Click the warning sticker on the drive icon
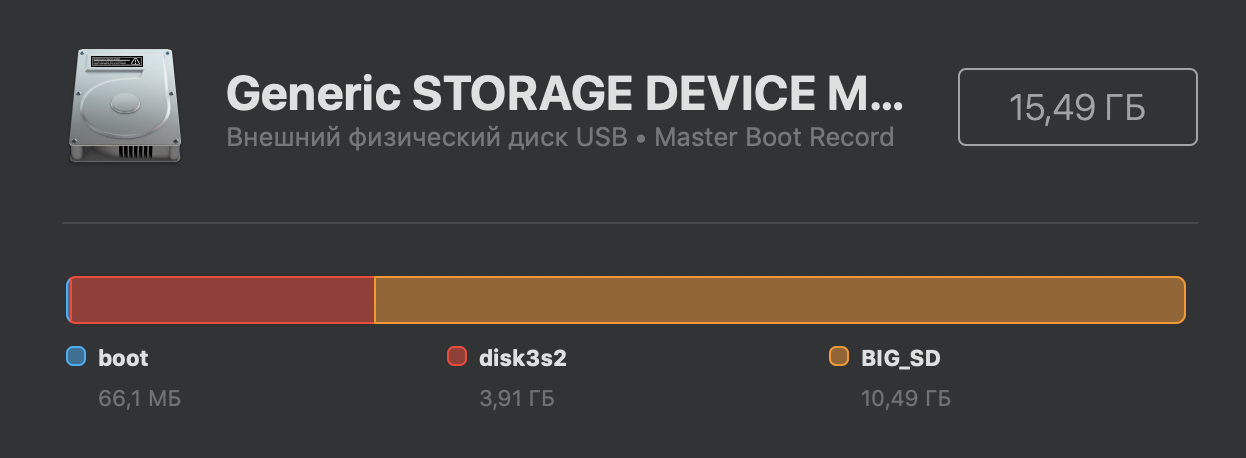 tap(117, 62)
